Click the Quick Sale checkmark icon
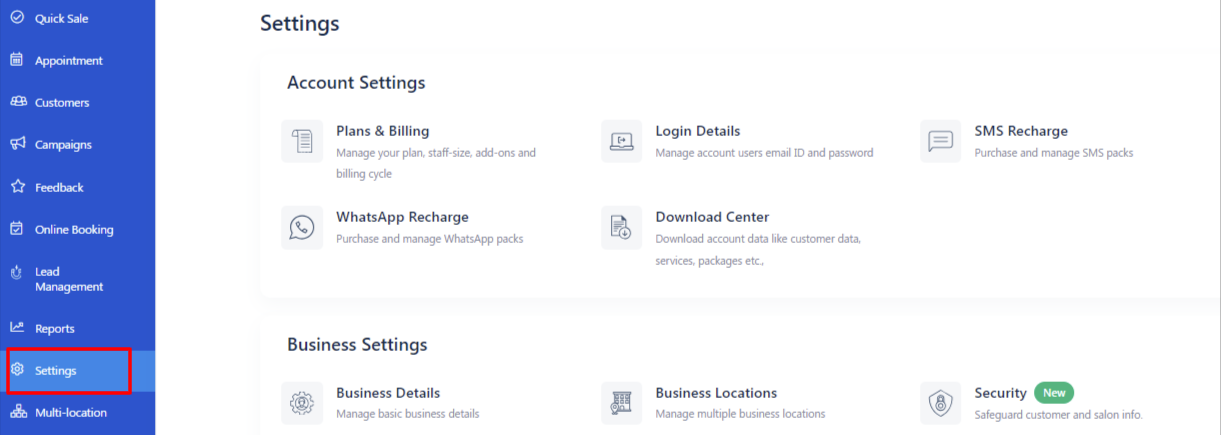The width and height of the screenshot is (1221, 435). point(17,18)
